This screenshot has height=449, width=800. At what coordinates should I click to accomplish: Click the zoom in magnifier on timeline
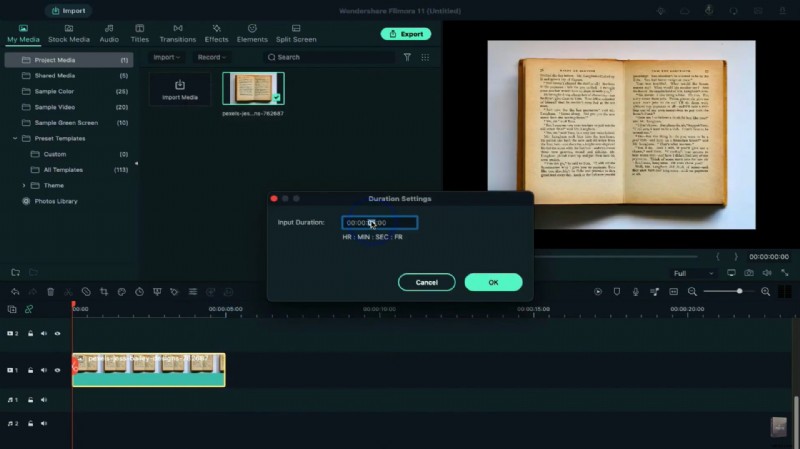(766, 292)
